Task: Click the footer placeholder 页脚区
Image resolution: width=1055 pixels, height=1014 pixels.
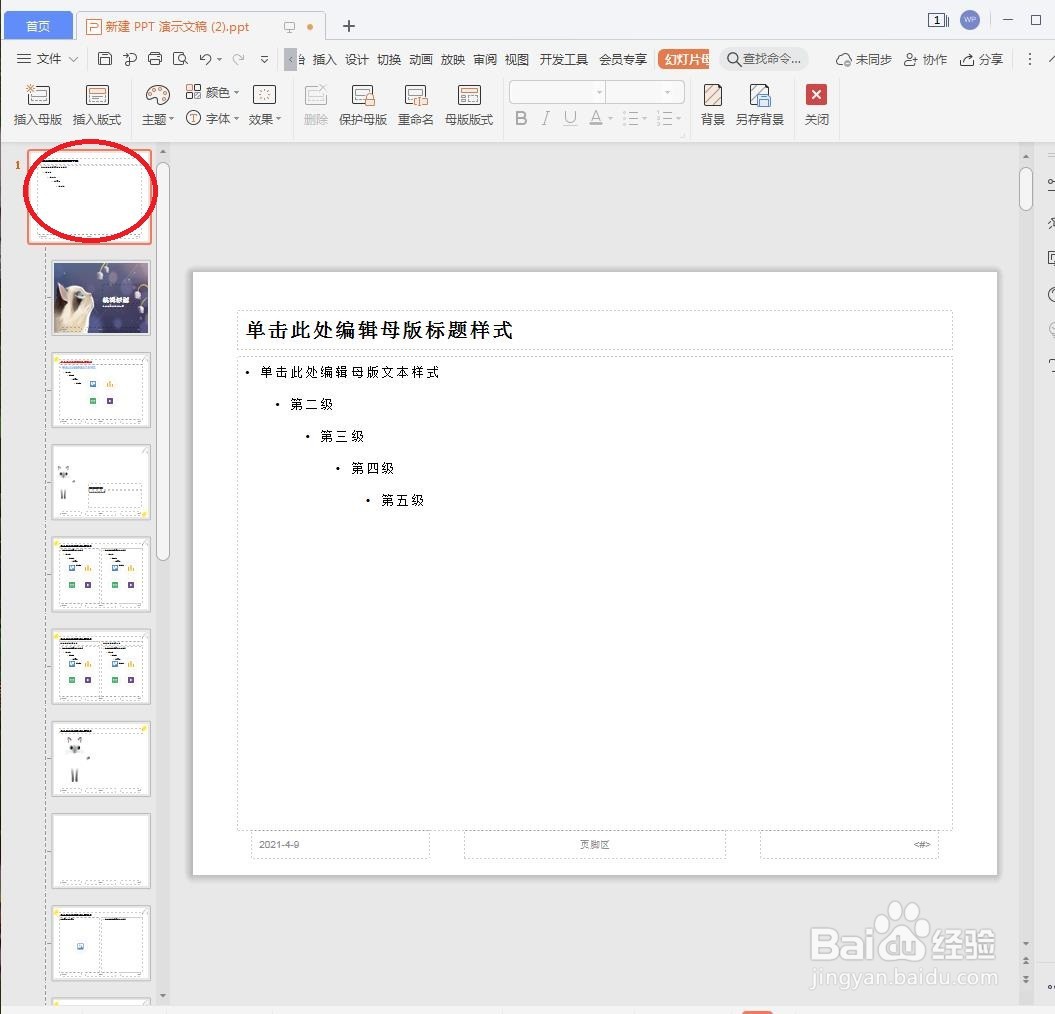Action: click(x=595, y=844)
